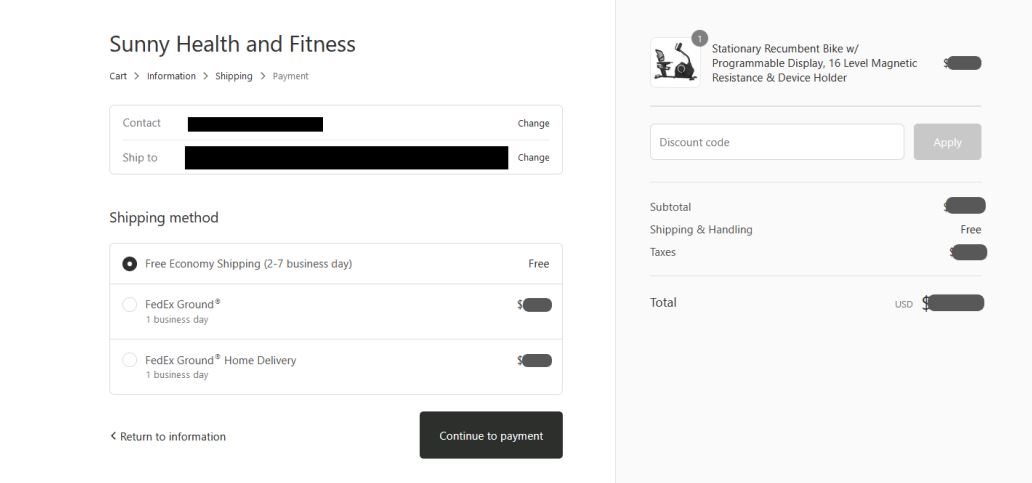Focus the Discount code field
This screenshot has width=1032, height=483.
(777, 141)
